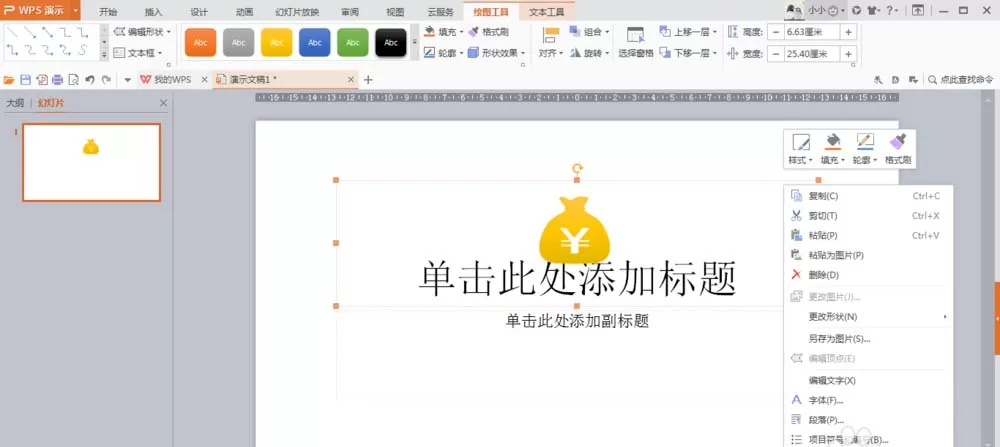The height and width of the screenshot is (447, 1000).
Task: Expand the line shapes gallery
Action: [x=105, y=56]
